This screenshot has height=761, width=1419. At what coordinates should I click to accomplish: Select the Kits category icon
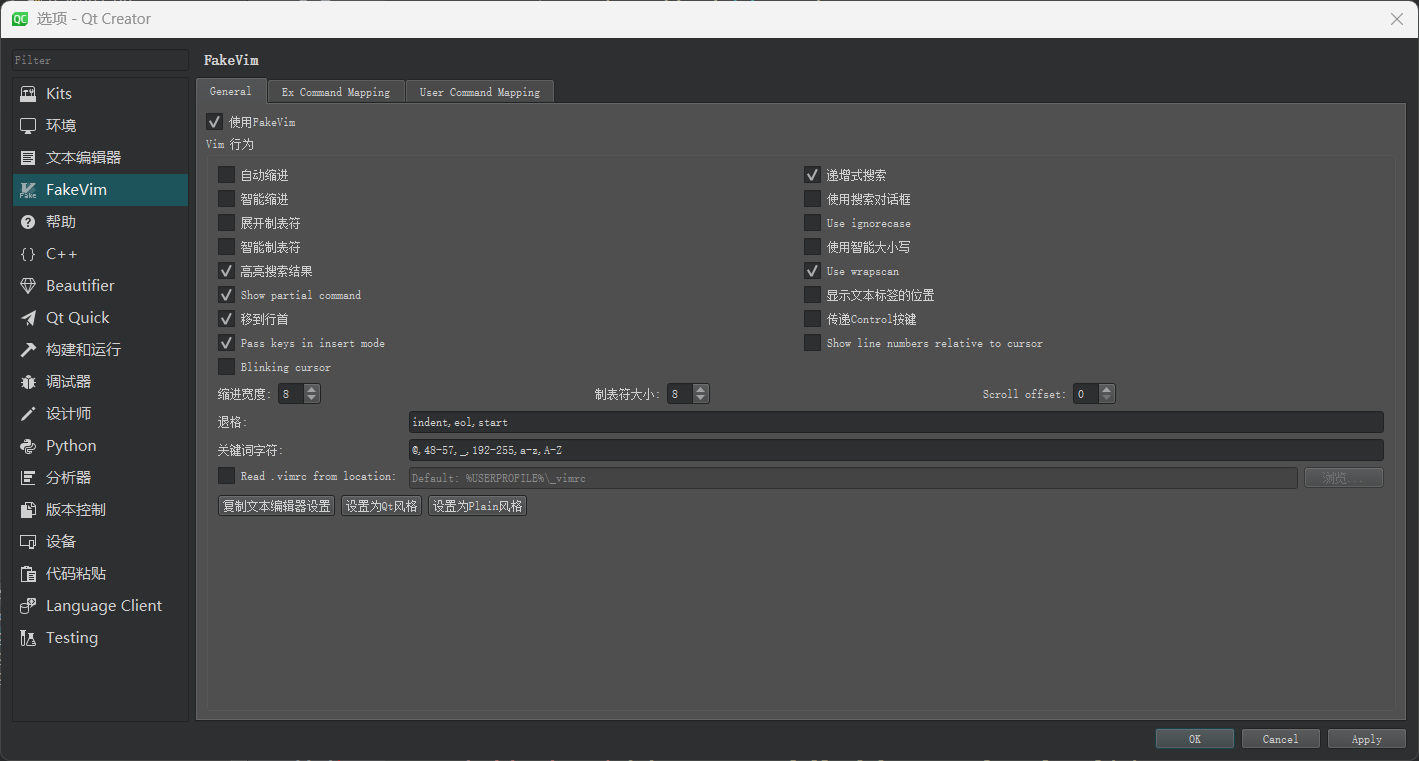point(28,94)
